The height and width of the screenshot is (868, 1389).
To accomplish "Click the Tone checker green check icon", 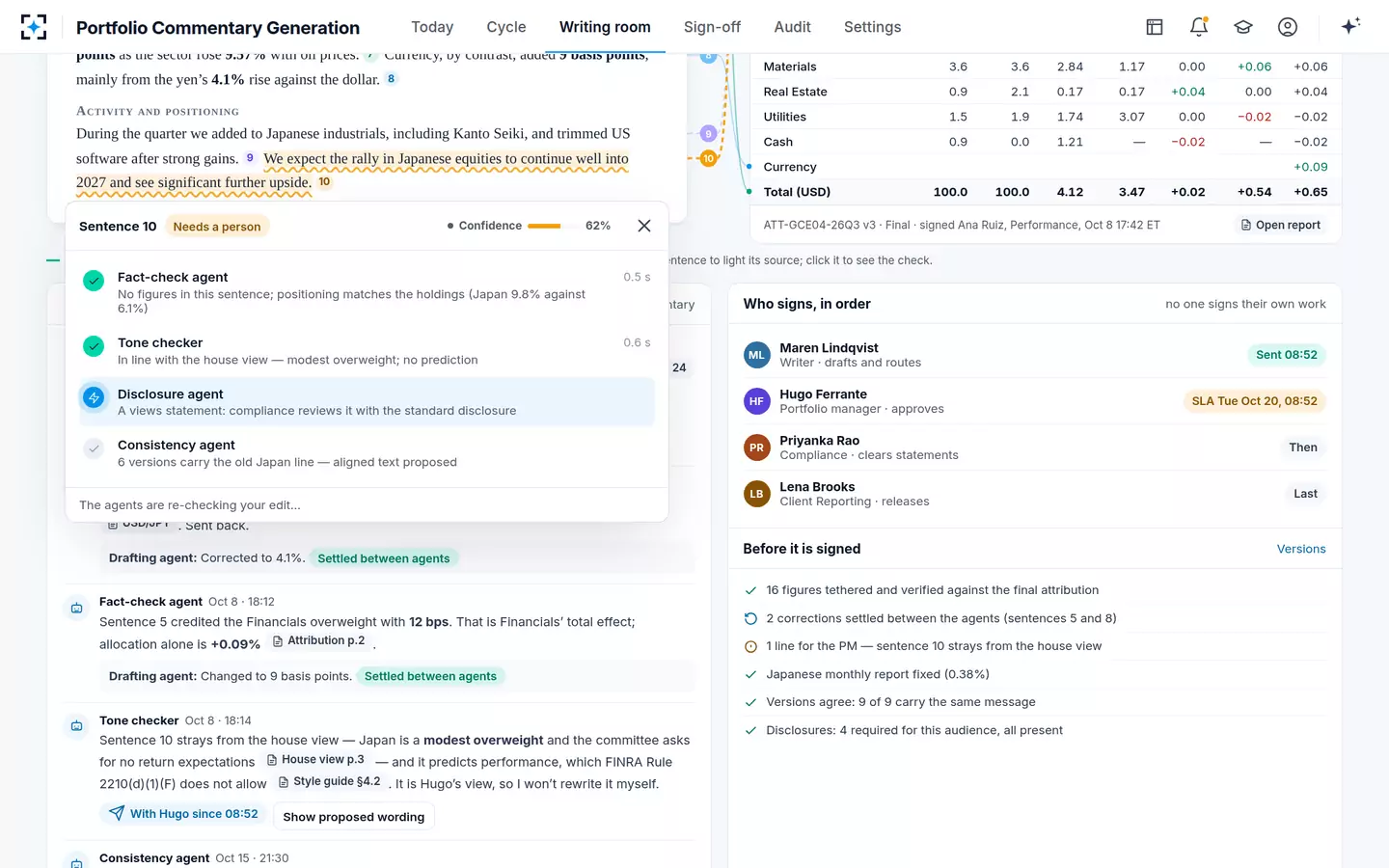I will click(94, 345).
